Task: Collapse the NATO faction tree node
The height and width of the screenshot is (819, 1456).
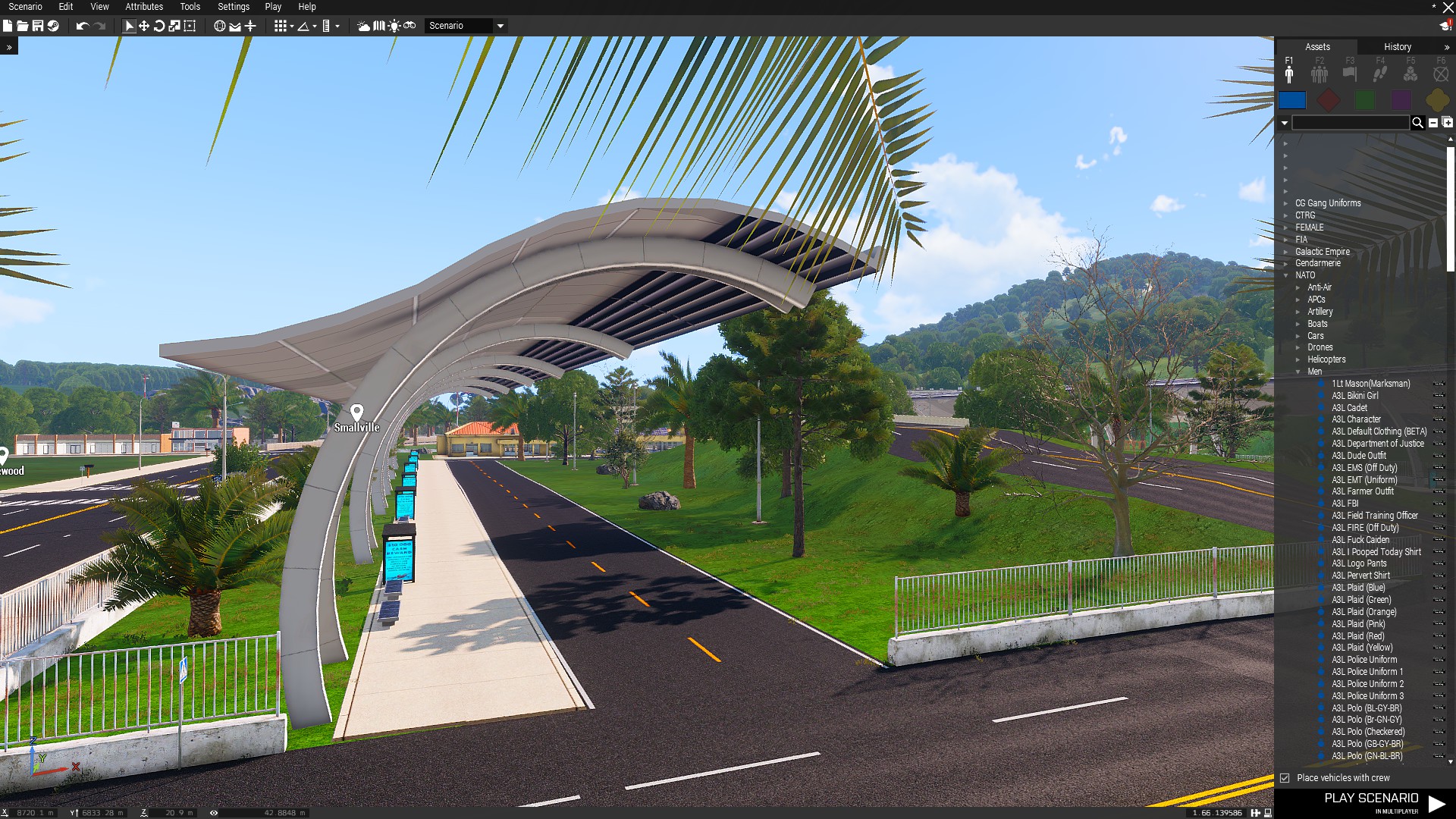Action: click(x=1286, y=275)
